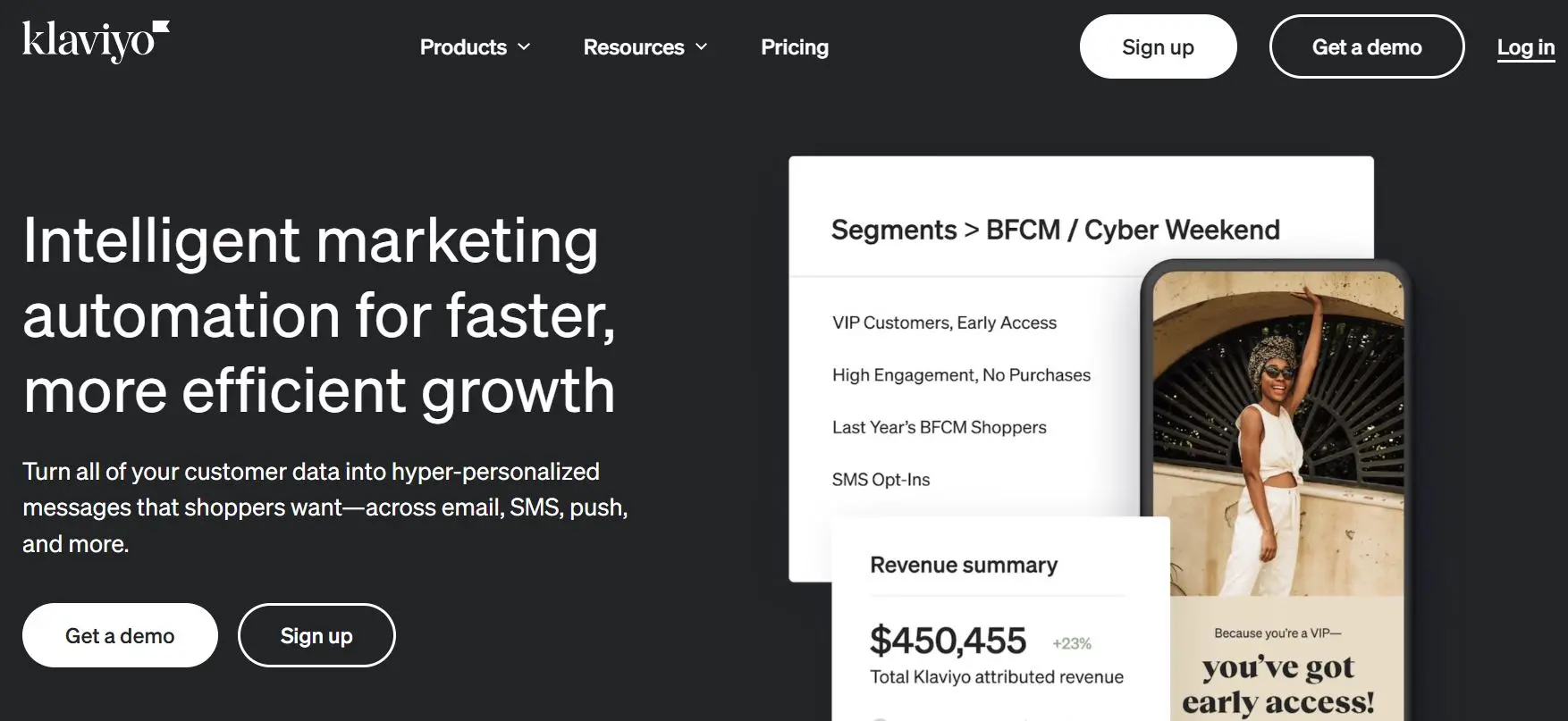Select VIP Customers, Early Access segment
The image size is (1568, 721).
[944, 323]
